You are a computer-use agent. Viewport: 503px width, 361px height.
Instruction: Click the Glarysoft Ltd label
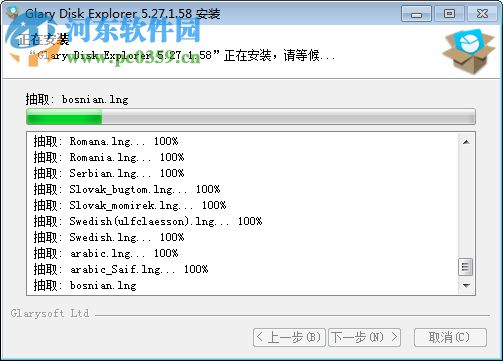point(50,313)
